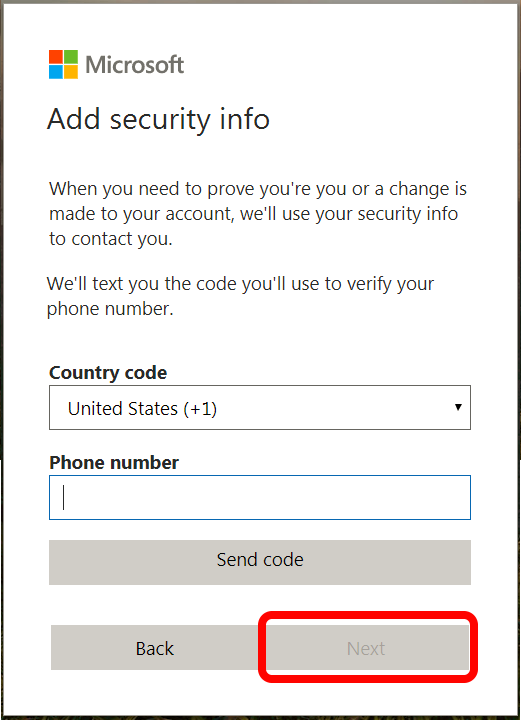Click the green square of the Microsoft logo
521x720 pixels.
click(x=71, y=57)
